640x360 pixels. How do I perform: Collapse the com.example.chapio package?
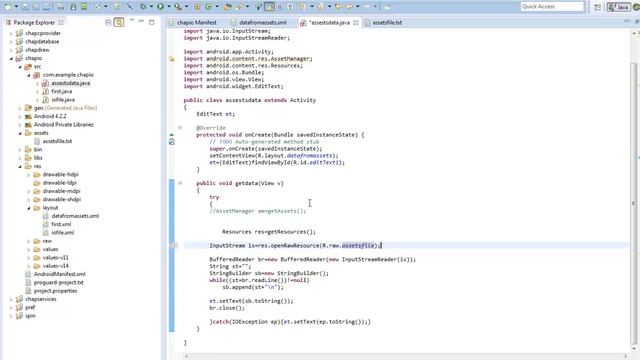[x=29, y=75]
